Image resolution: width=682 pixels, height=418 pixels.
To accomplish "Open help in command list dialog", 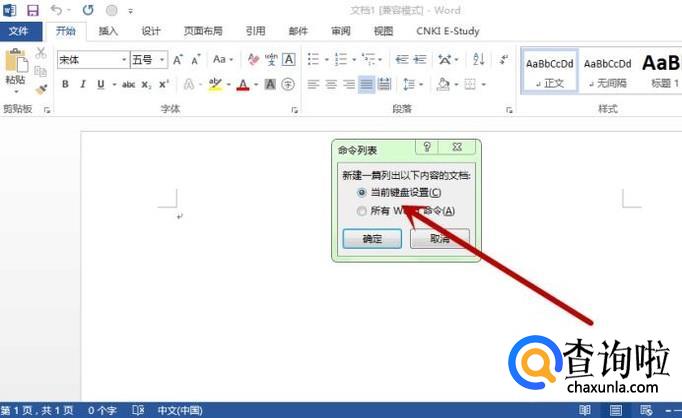I will pyautogui.click(x=427, y=147).
